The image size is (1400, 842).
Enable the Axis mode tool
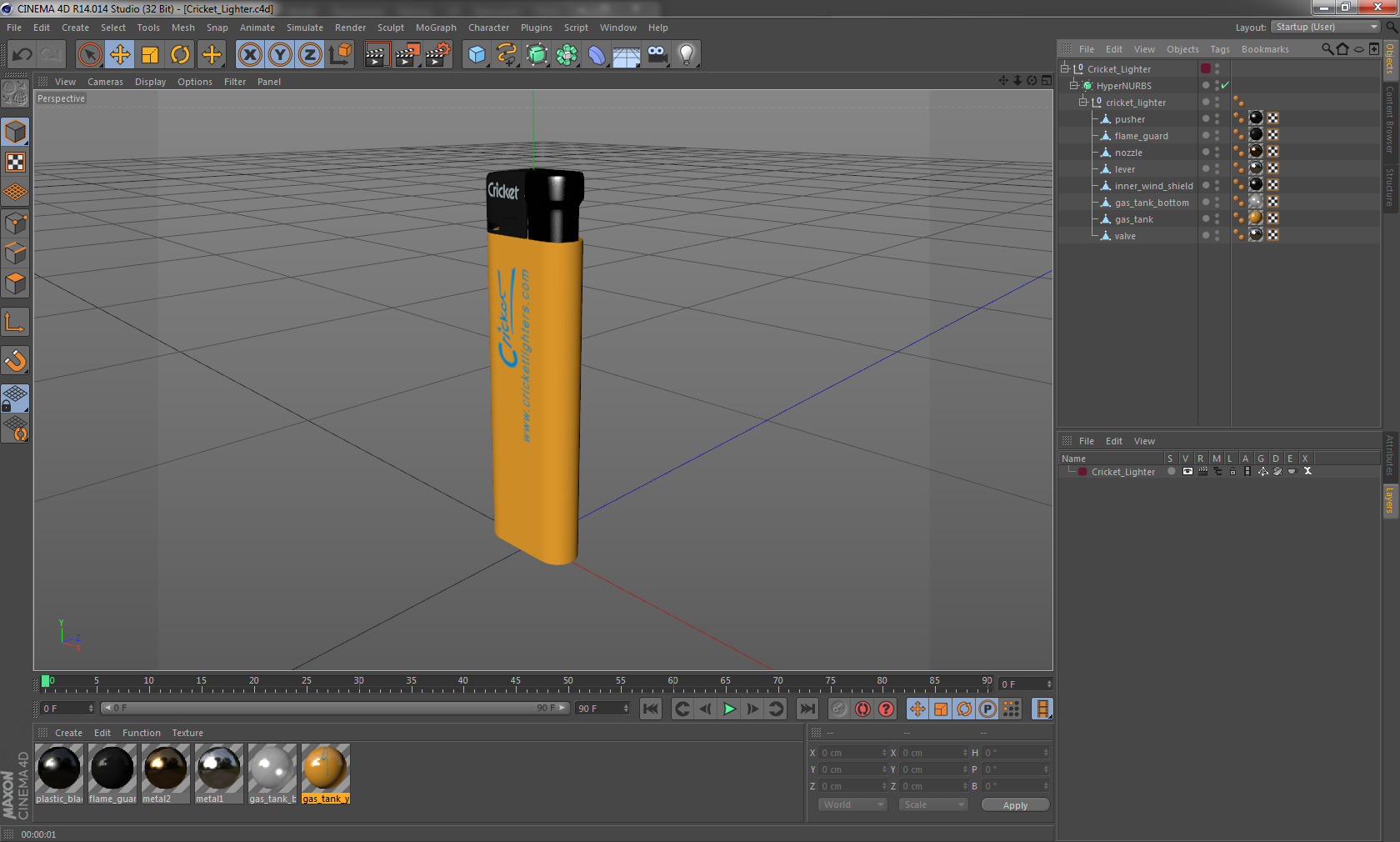[x=15, y=322]
